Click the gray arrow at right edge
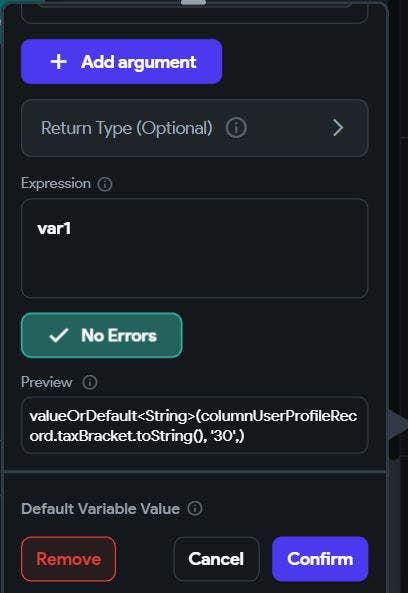 pos(397,425)
